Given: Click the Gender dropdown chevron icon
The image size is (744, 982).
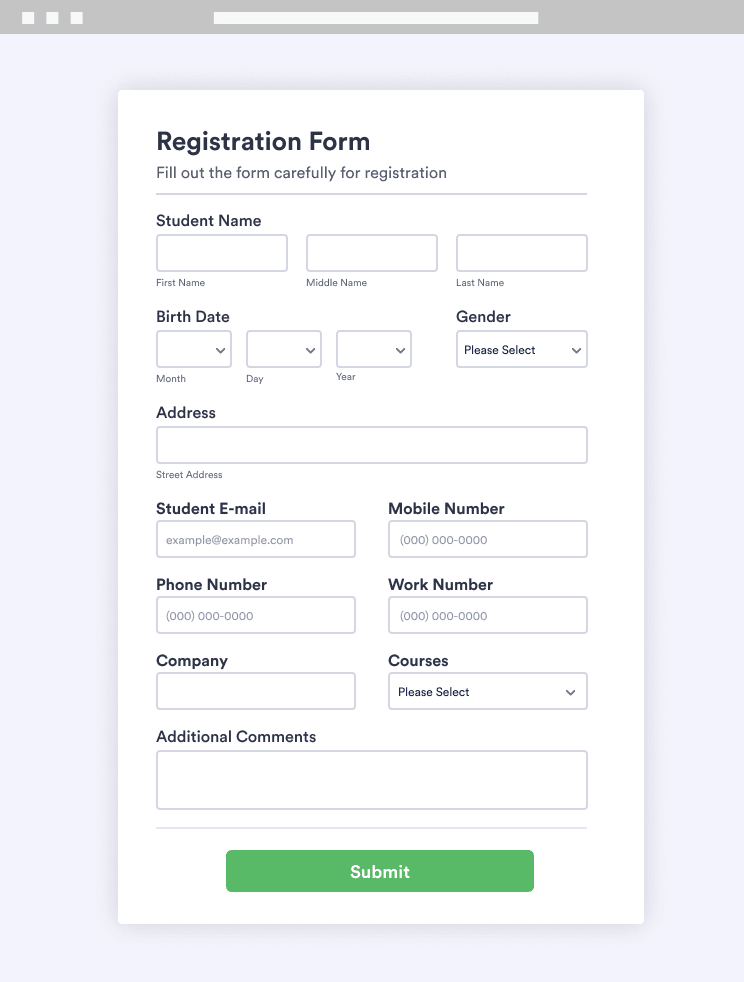Looking at the screenshot, I should tap(577, 349).
